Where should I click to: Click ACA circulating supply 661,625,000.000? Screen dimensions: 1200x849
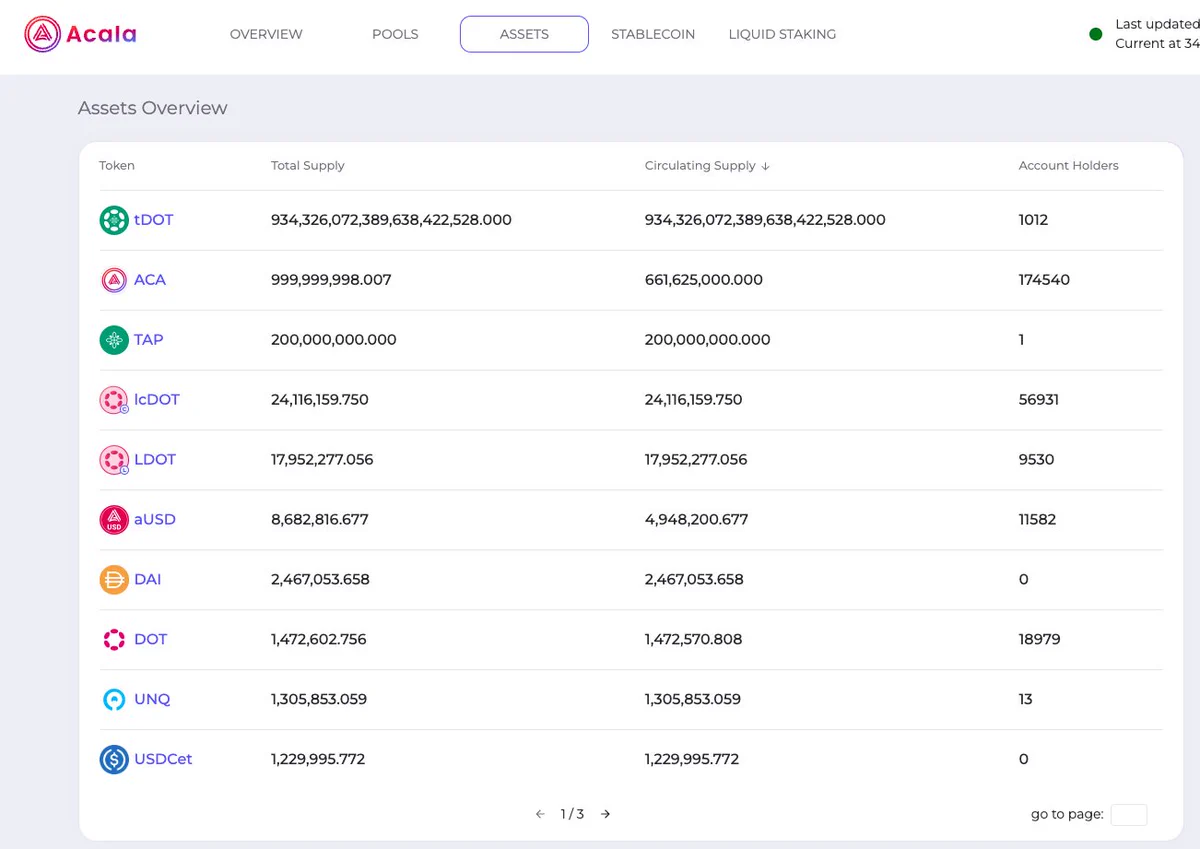(704, 280)
